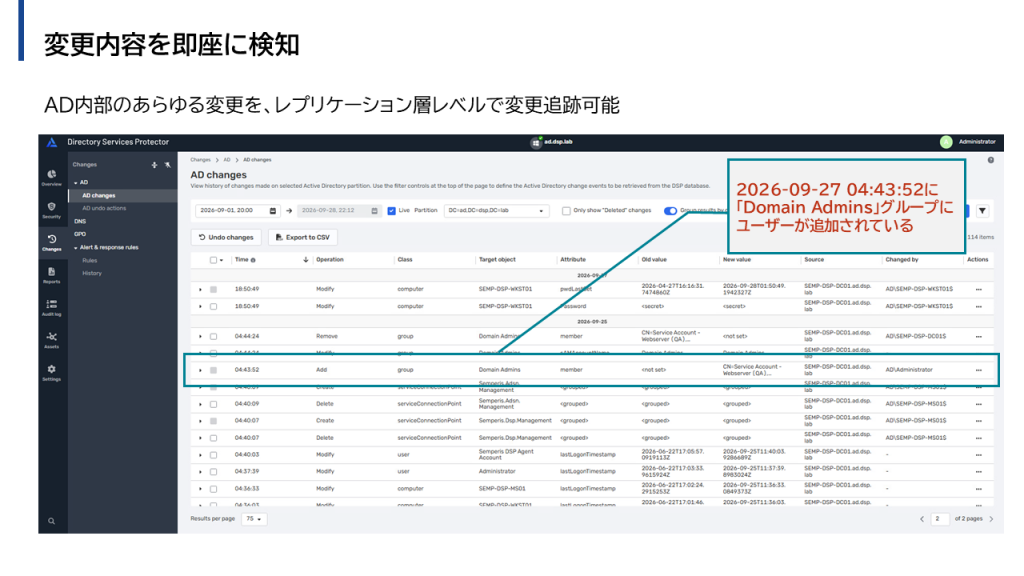
Task: Select checkbox of 04:40:03 Modify row
Action: click(x=213, y=455)
